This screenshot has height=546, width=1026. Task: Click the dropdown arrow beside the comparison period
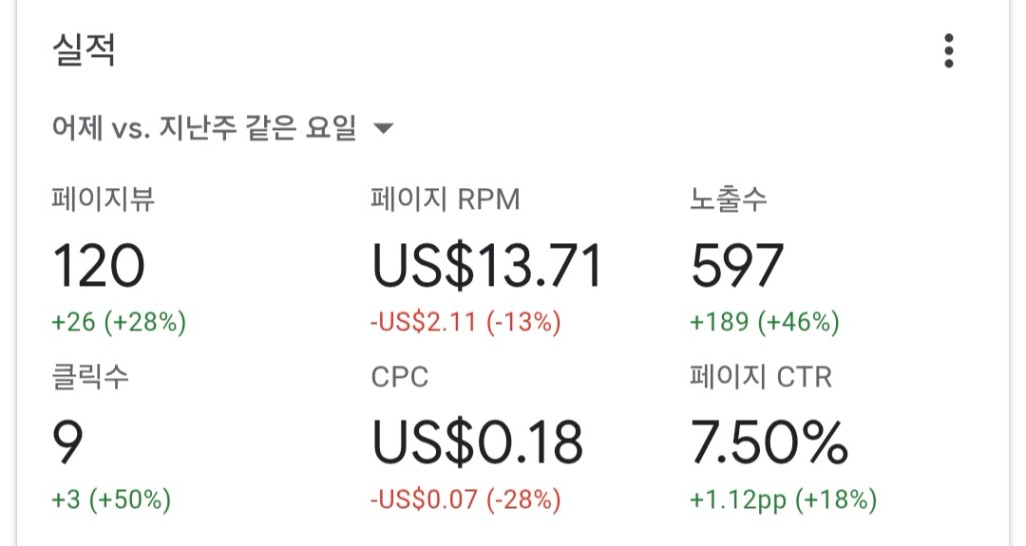(383, 129)
